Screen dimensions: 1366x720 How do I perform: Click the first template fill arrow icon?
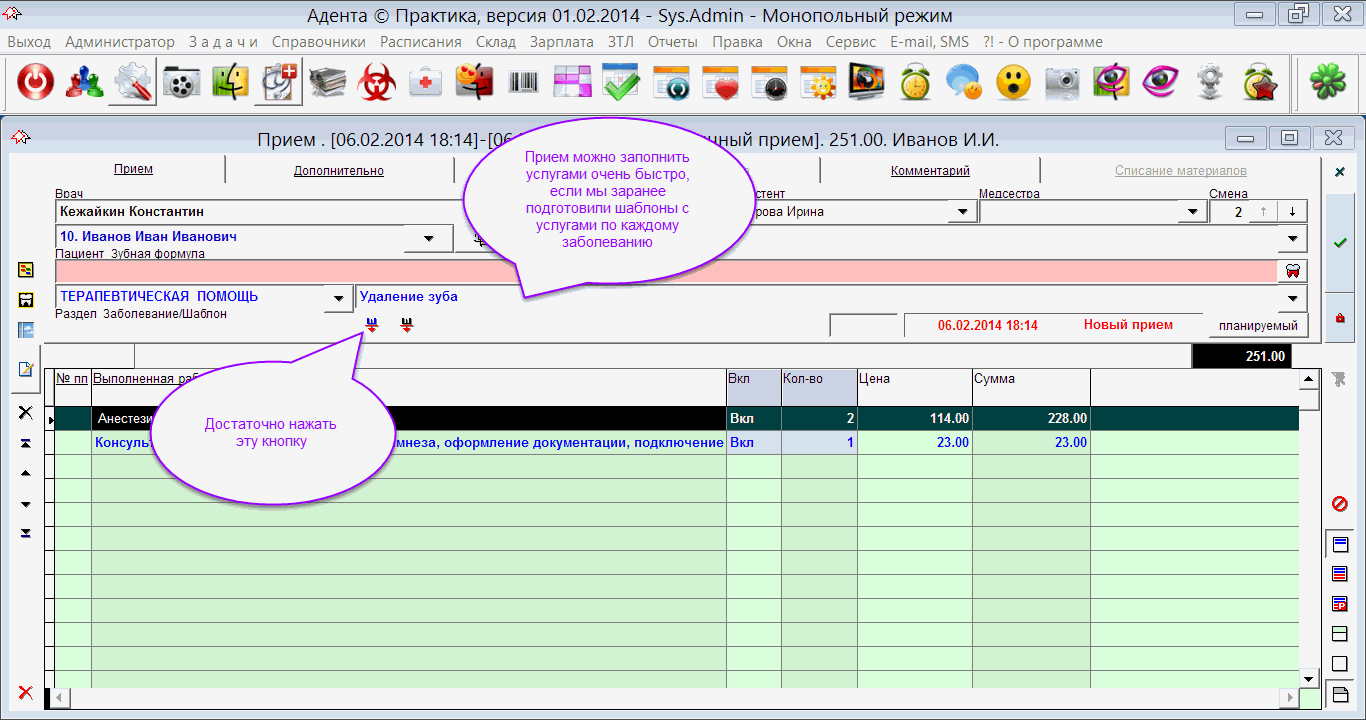(373, 324)
